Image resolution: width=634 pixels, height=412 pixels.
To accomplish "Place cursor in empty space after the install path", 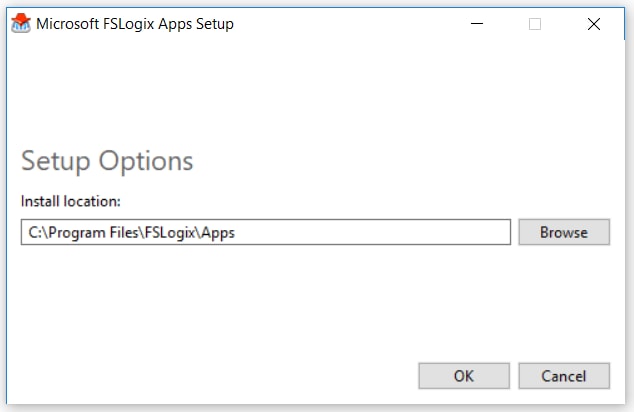I will tap(380, 232).
